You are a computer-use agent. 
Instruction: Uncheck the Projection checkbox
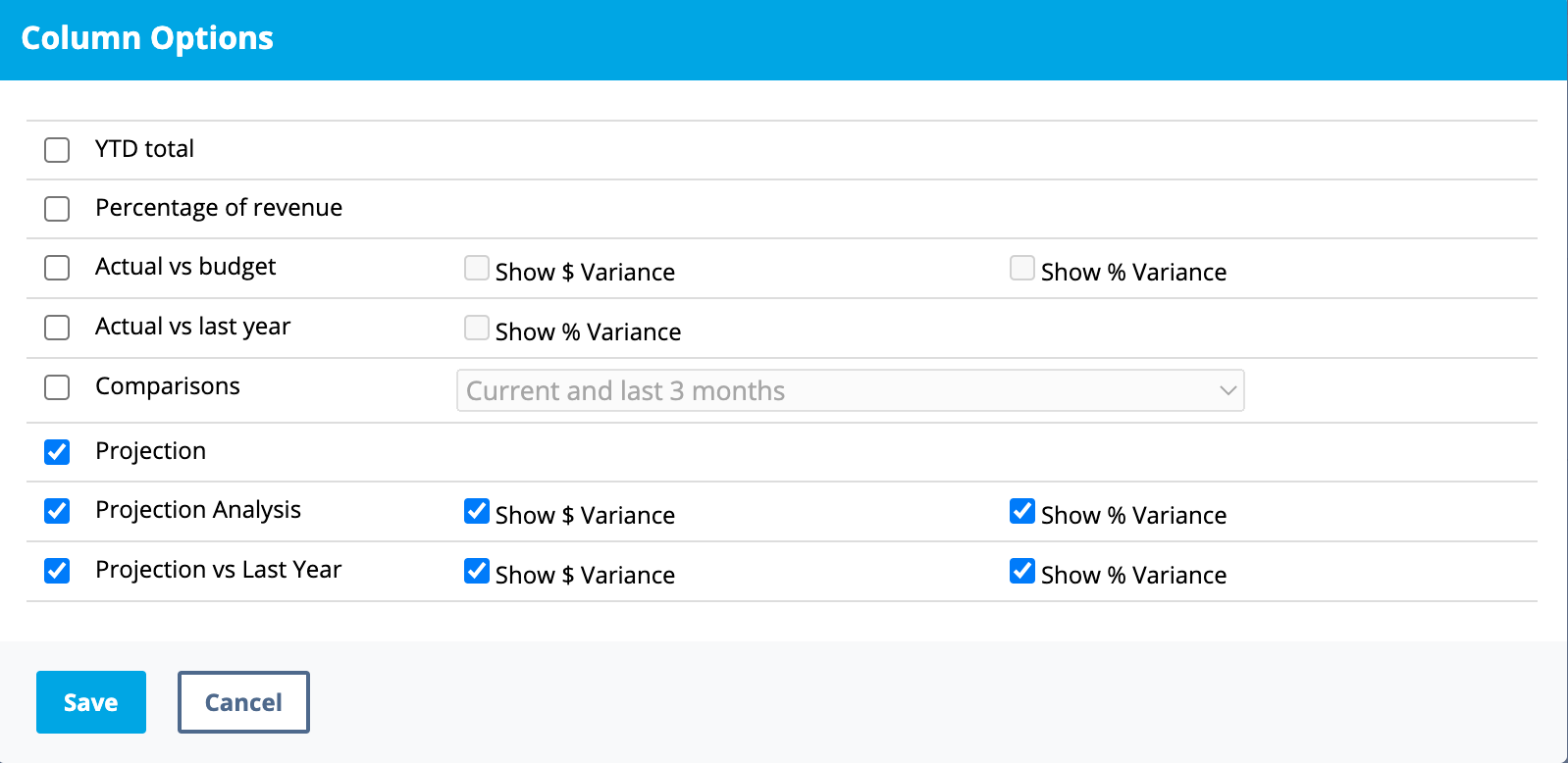[x=57, y=452]
